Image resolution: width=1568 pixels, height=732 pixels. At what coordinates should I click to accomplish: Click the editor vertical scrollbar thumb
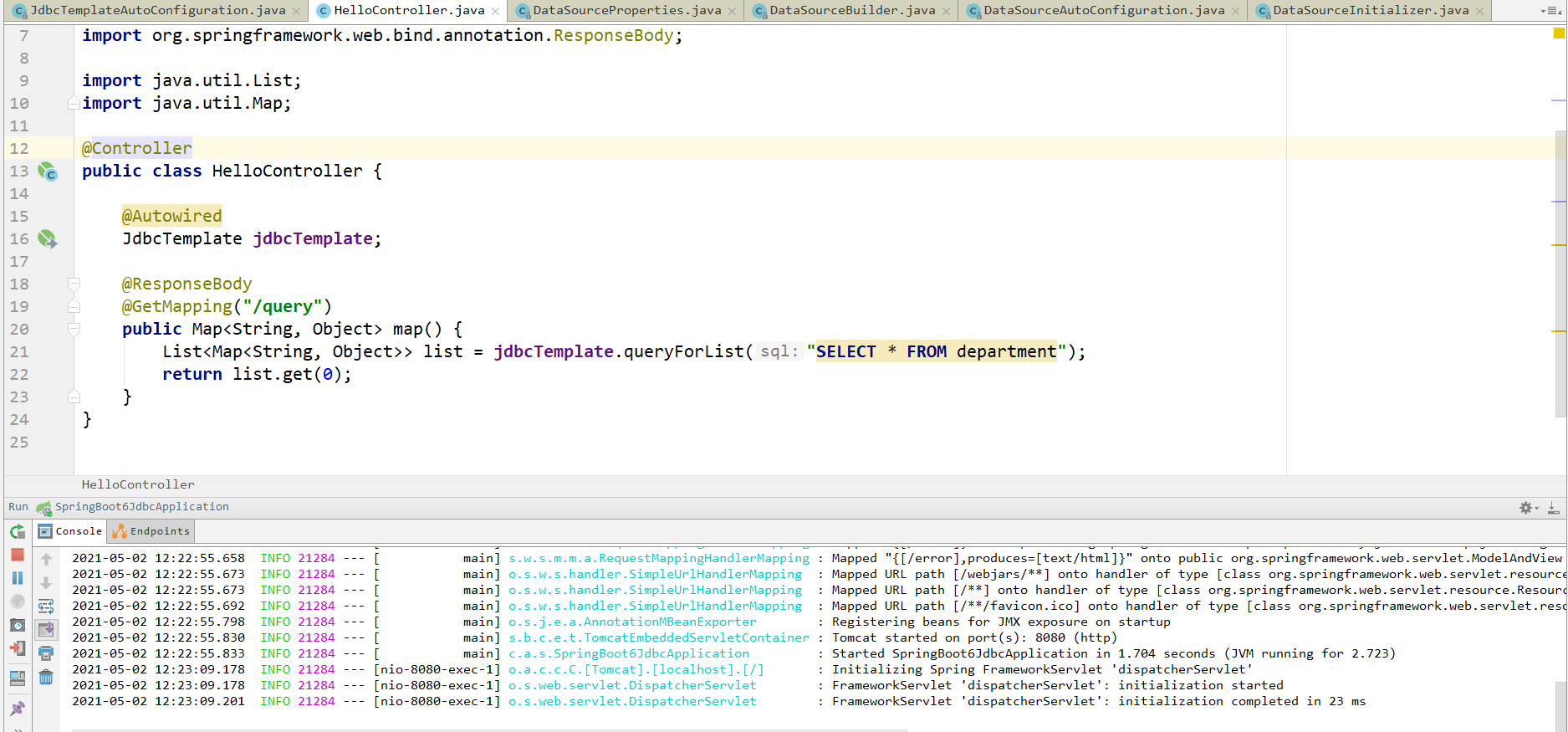pos(1560,274)
